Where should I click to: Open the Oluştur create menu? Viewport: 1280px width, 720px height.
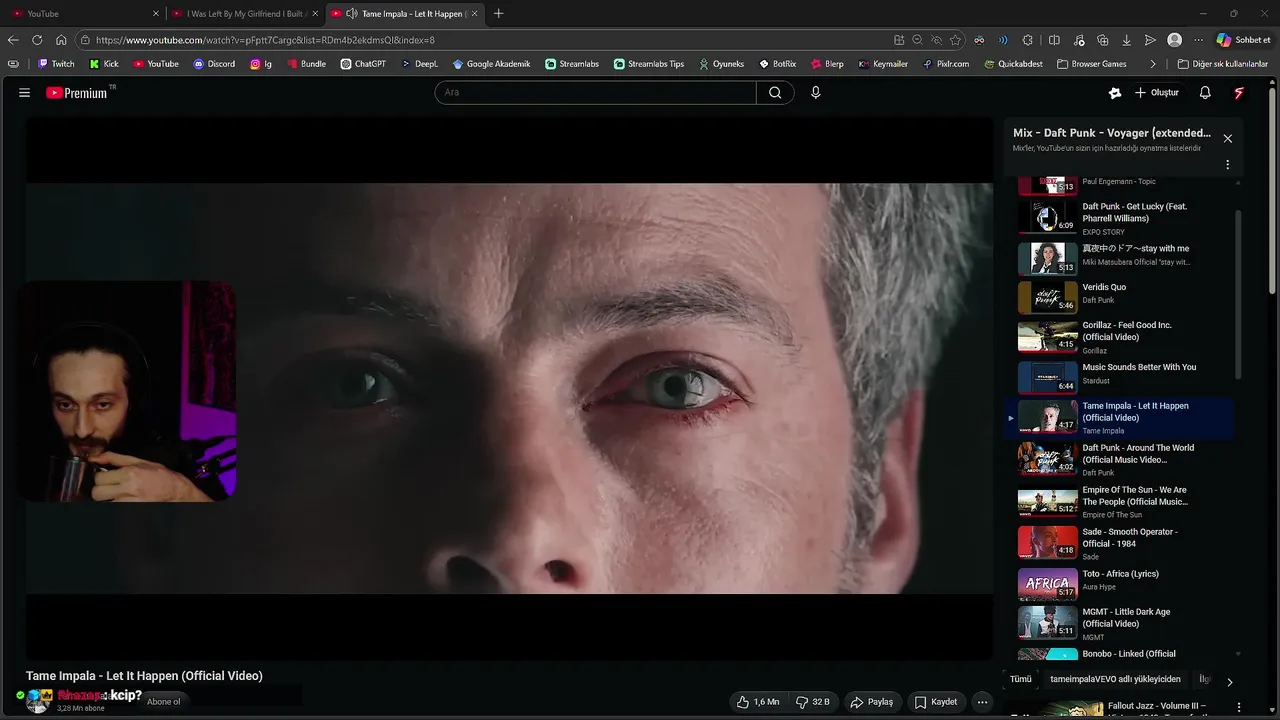1156,92
